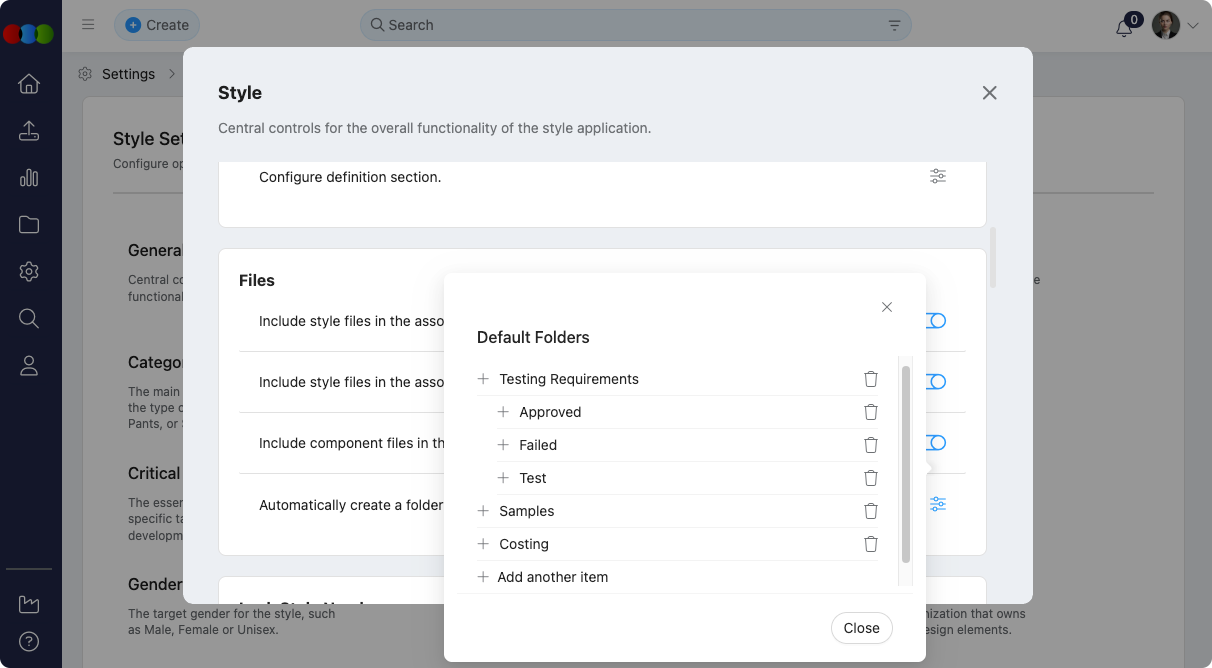Open definition section configuration sliders icon
Screen dimensions: 1212x668
click(937, 176)
